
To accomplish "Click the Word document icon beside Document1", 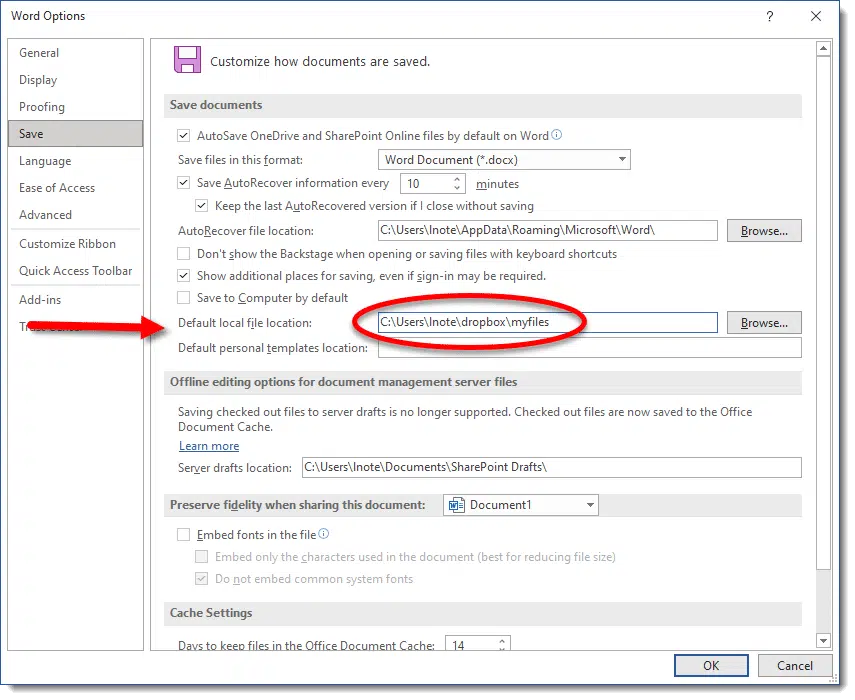I will (456, 505).
